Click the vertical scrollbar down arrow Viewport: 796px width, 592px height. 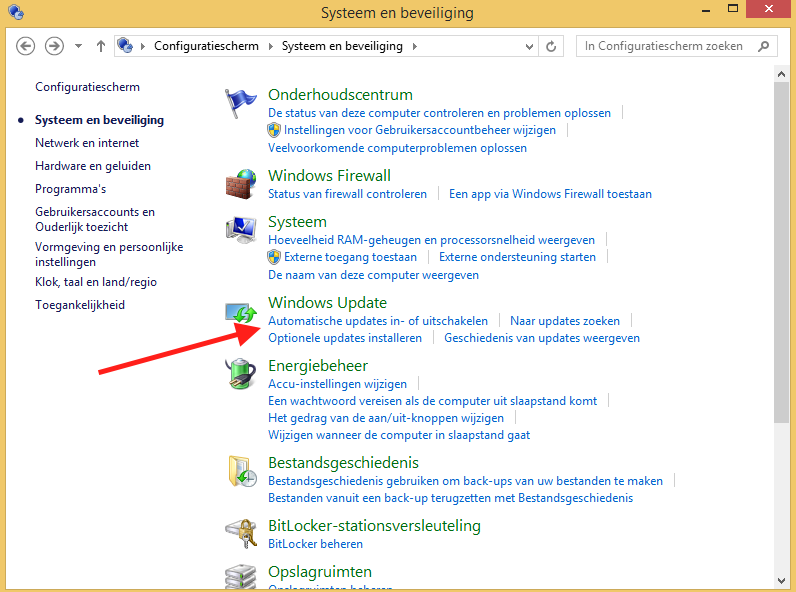[782, 583]
